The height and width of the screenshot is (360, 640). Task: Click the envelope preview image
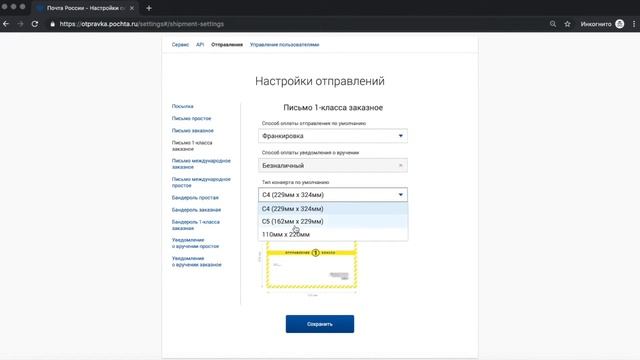click(x=311, y=264)
